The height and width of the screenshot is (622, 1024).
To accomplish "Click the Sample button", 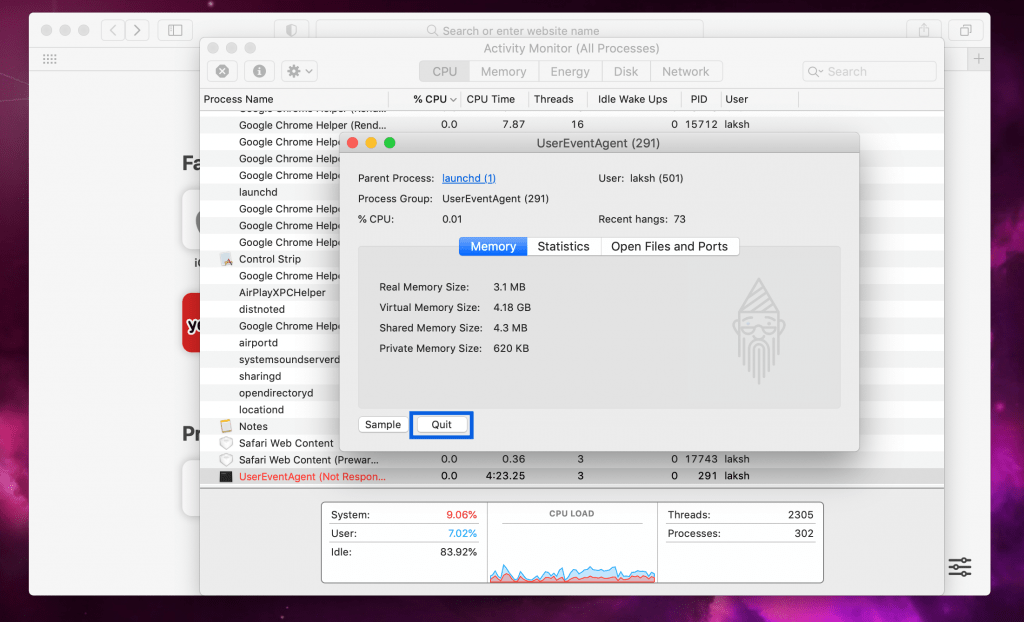I will [x=383, y=425].
